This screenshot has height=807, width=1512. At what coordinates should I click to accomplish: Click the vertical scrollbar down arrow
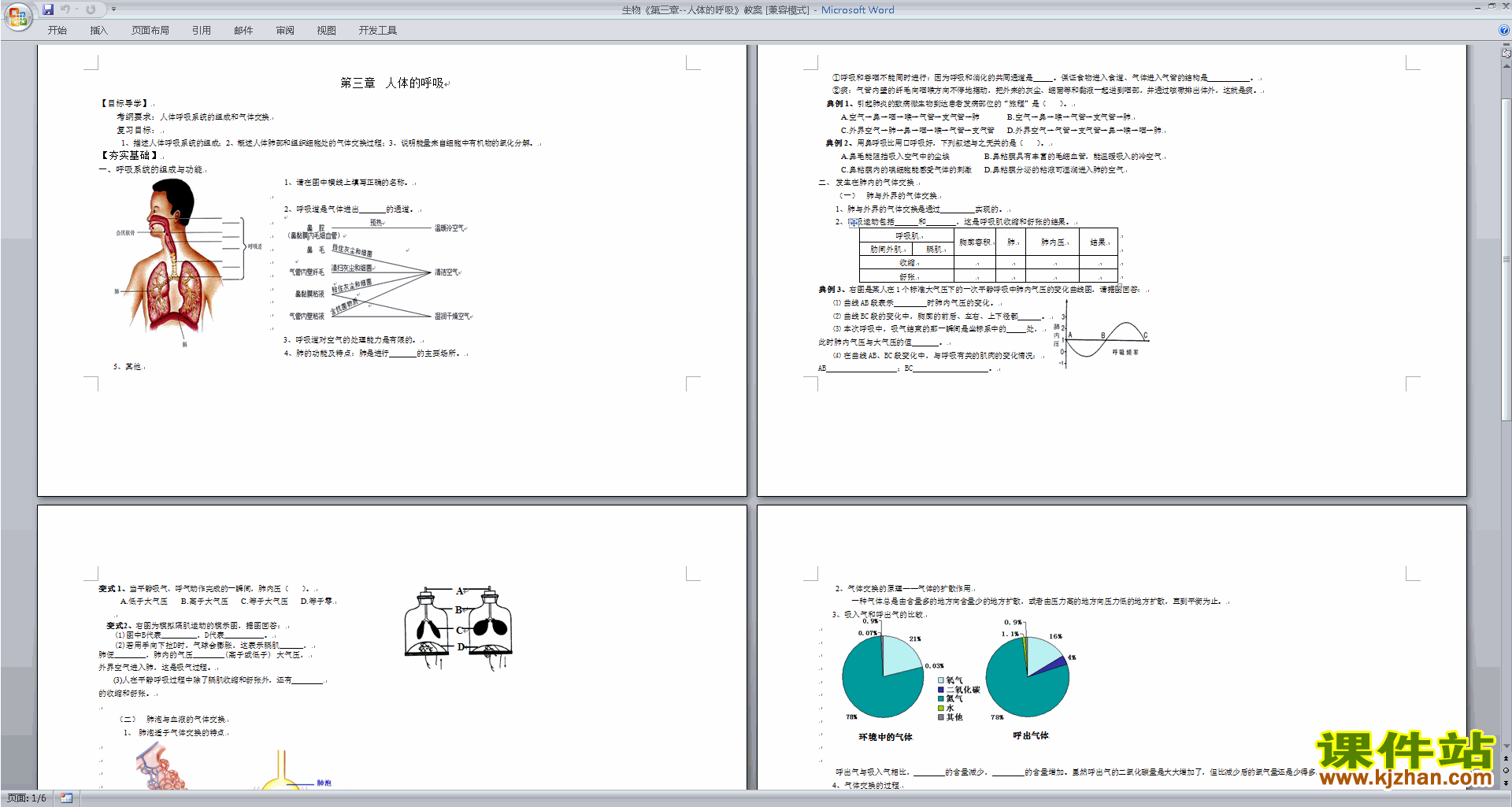[1506, 746]
